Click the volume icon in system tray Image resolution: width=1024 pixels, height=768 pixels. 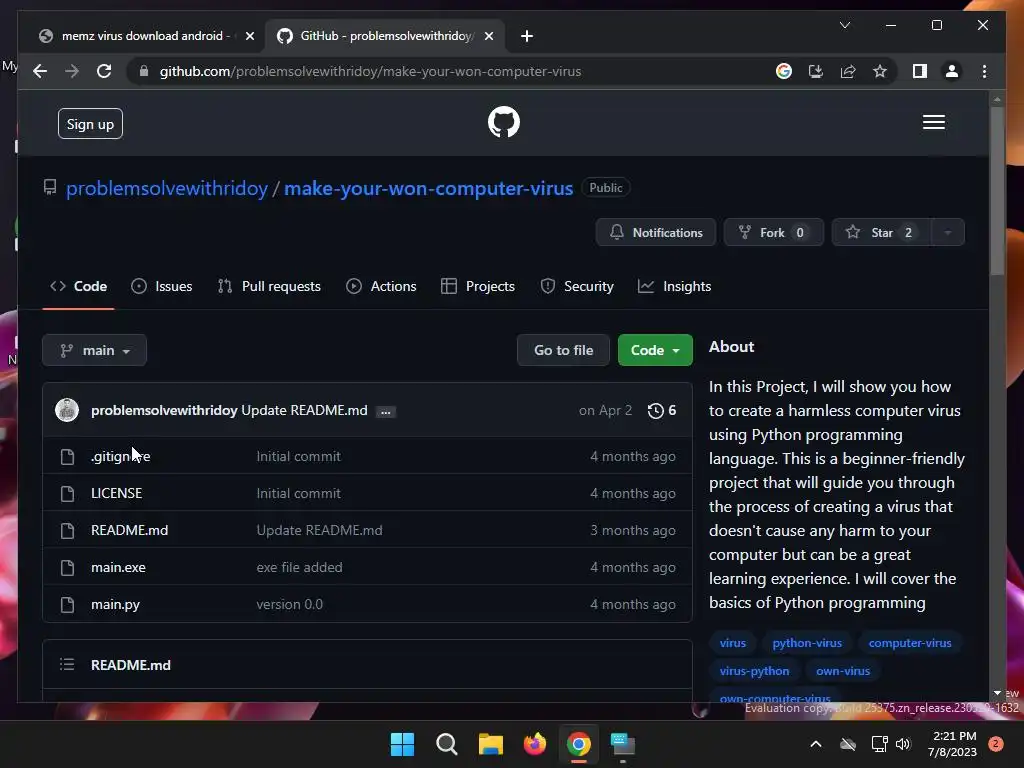pyautogui.click(x=903, y=744)
